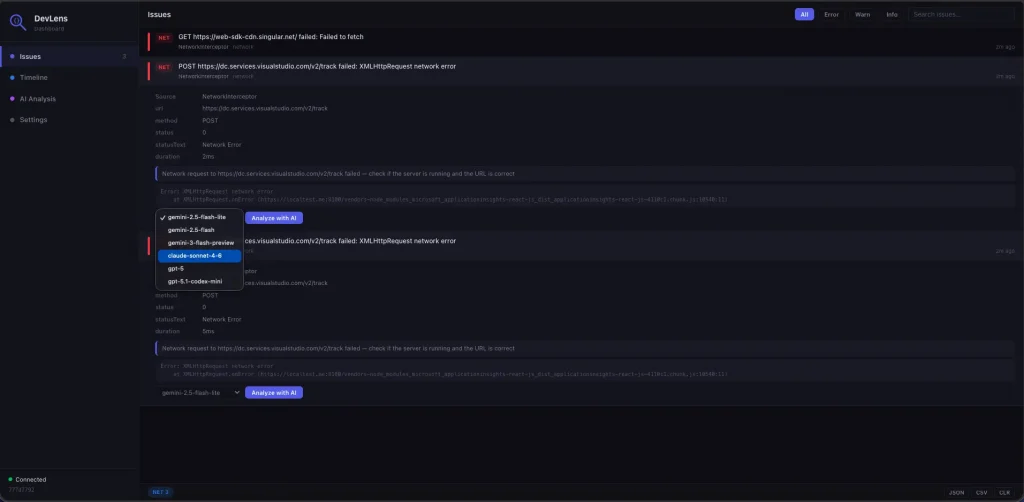Click the 'Issues' page heading

tap(159, 14)
